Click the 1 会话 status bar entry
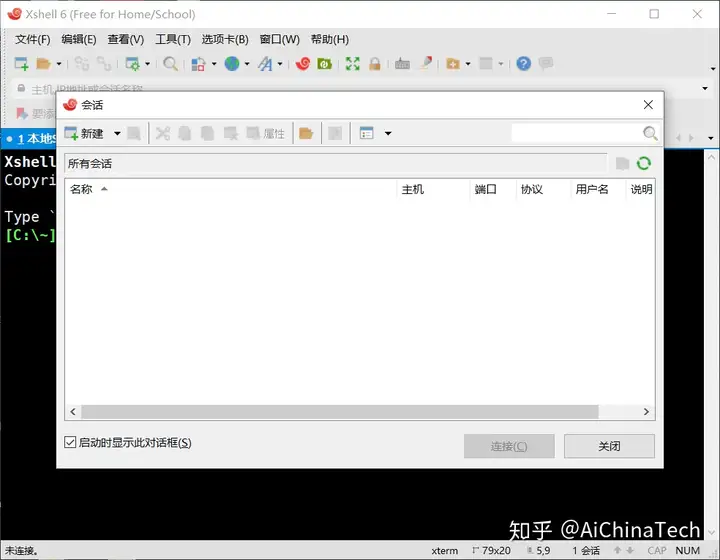This screenshot has height=560, width=720. pos(586,550)
